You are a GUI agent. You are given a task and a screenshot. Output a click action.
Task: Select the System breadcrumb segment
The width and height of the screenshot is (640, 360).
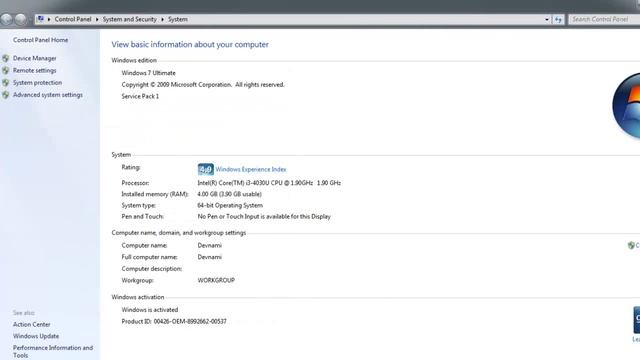point(178,19)
